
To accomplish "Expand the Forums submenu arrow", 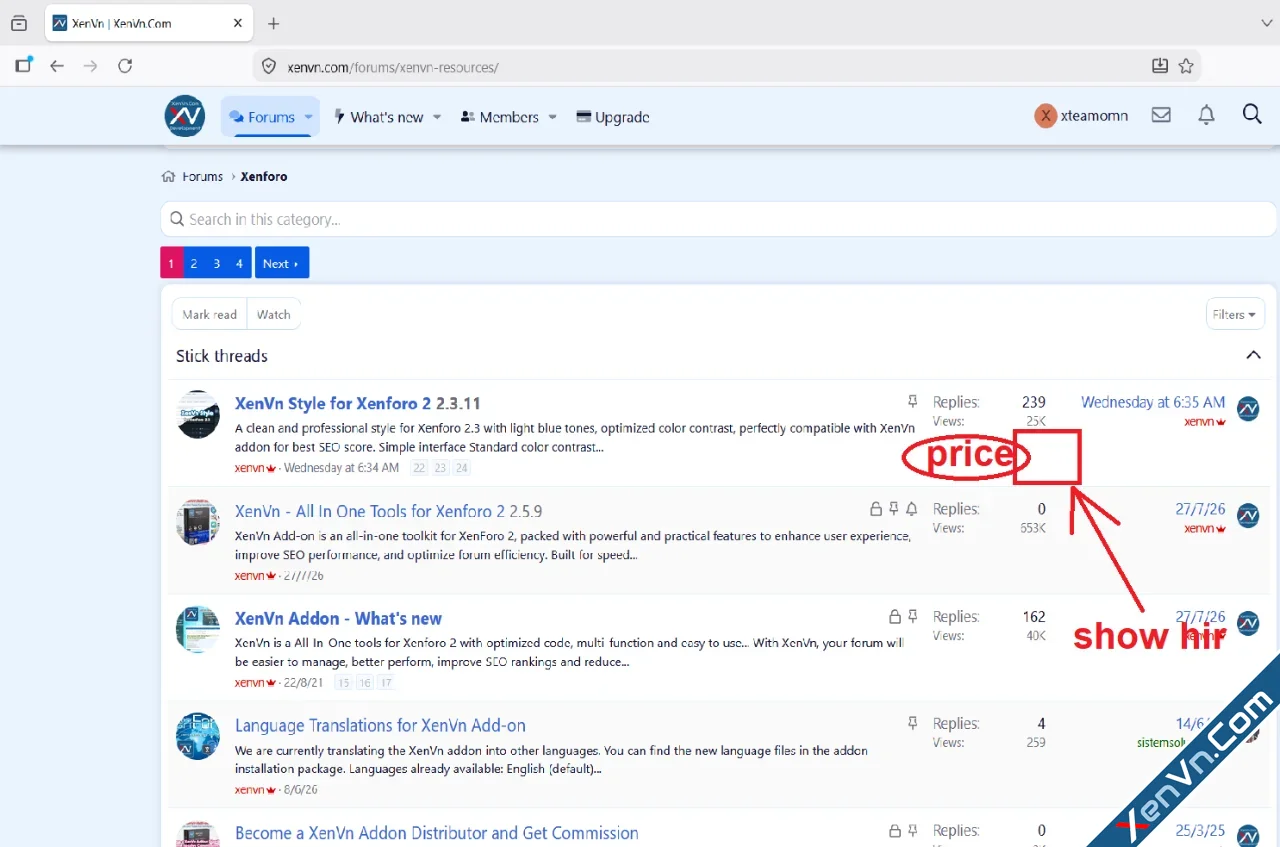I will [309, 117].
